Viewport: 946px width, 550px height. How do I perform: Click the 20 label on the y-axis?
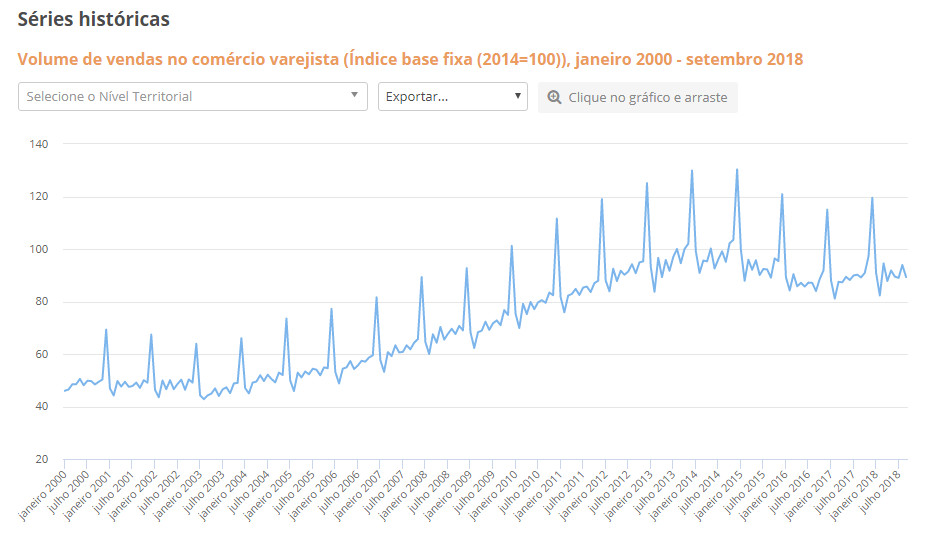tap(42, 459)
